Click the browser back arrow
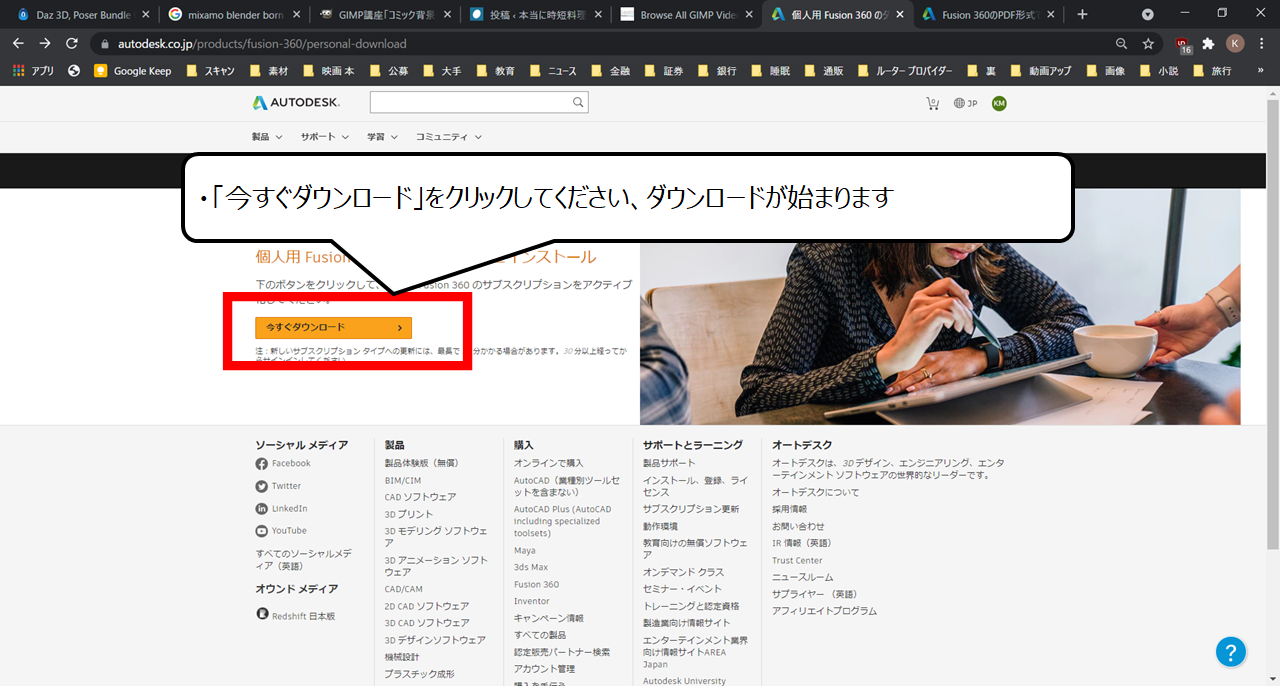1280x686 pixels. [18, 44]
